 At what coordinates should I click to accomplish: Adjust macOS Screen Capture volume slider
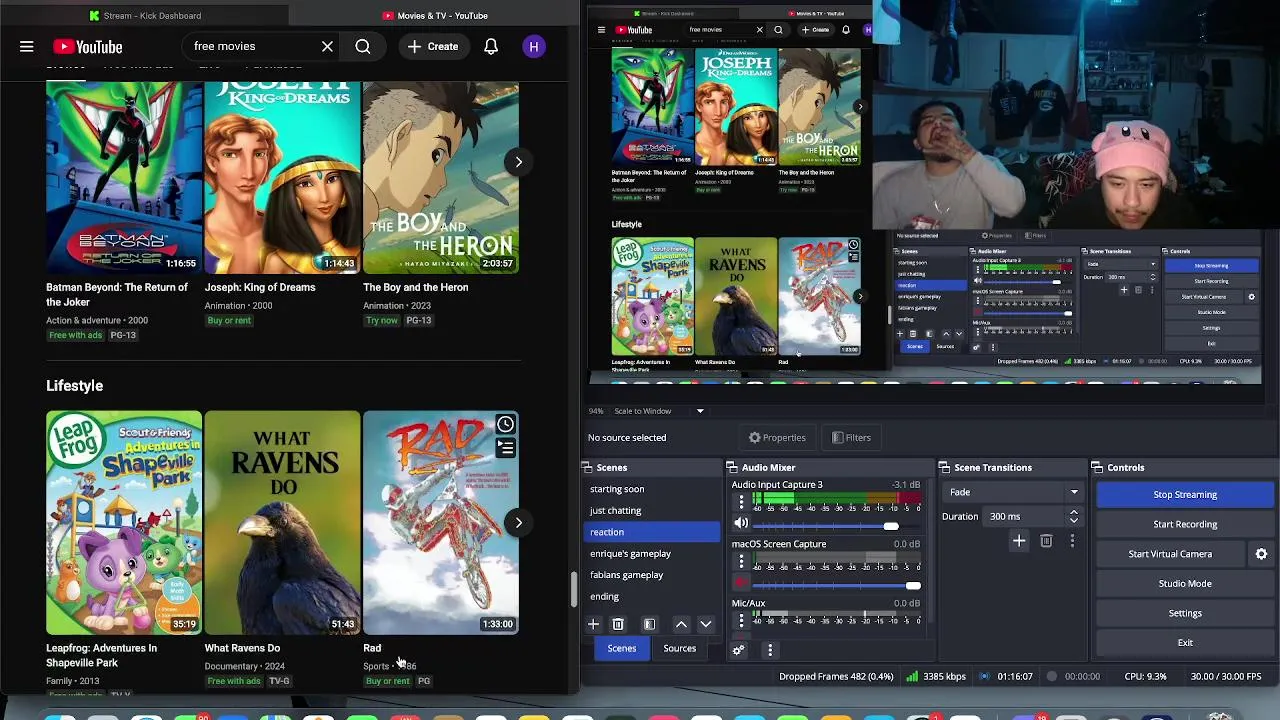point(836,585)
